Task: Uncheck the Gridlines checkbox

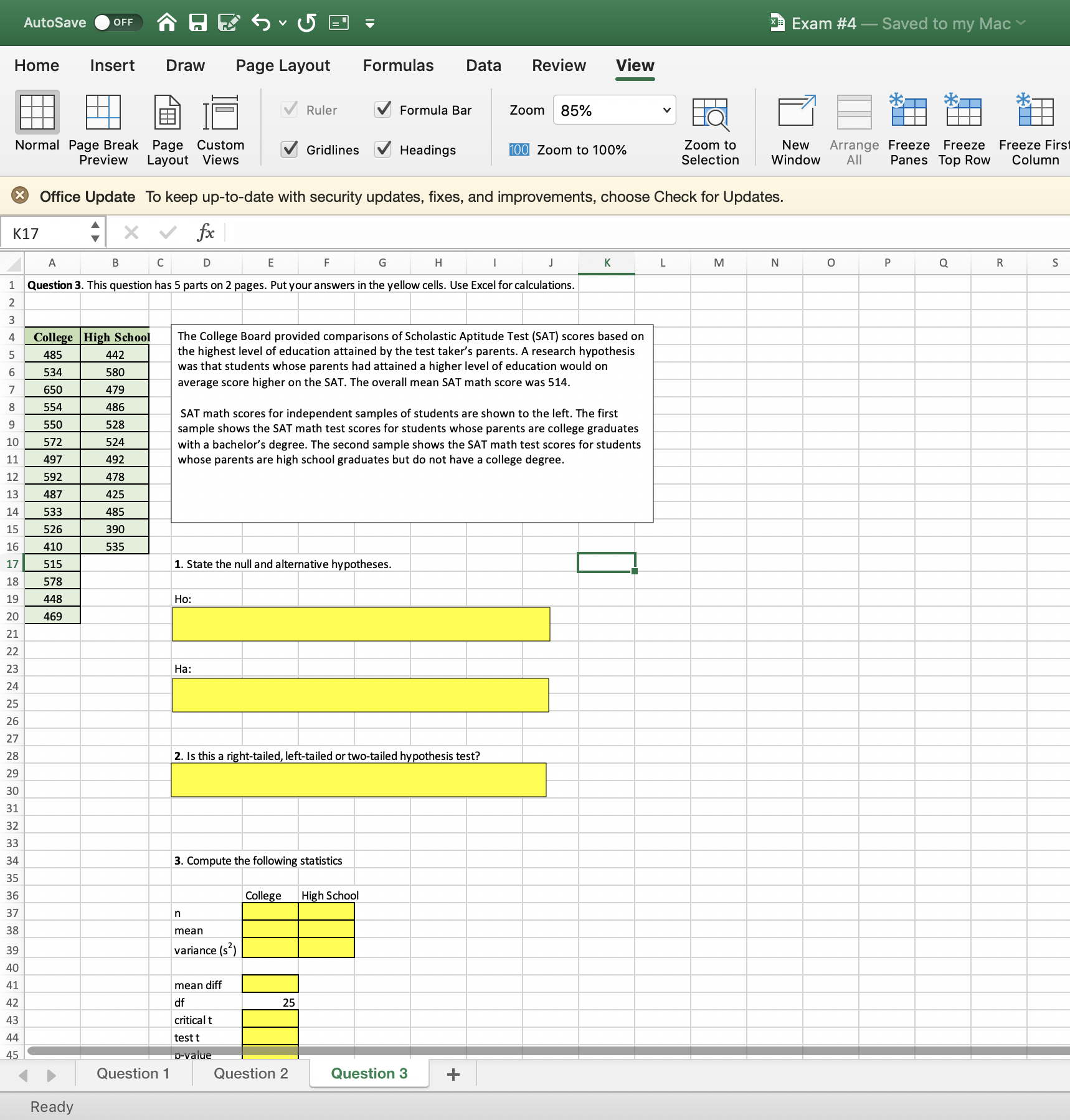Action: (289, 149)
